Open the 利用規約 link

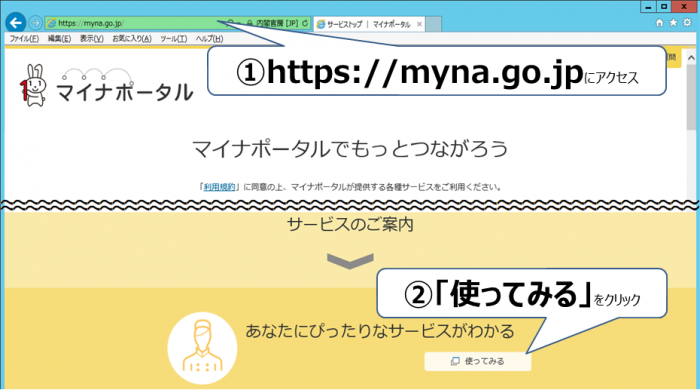(219, 187)
